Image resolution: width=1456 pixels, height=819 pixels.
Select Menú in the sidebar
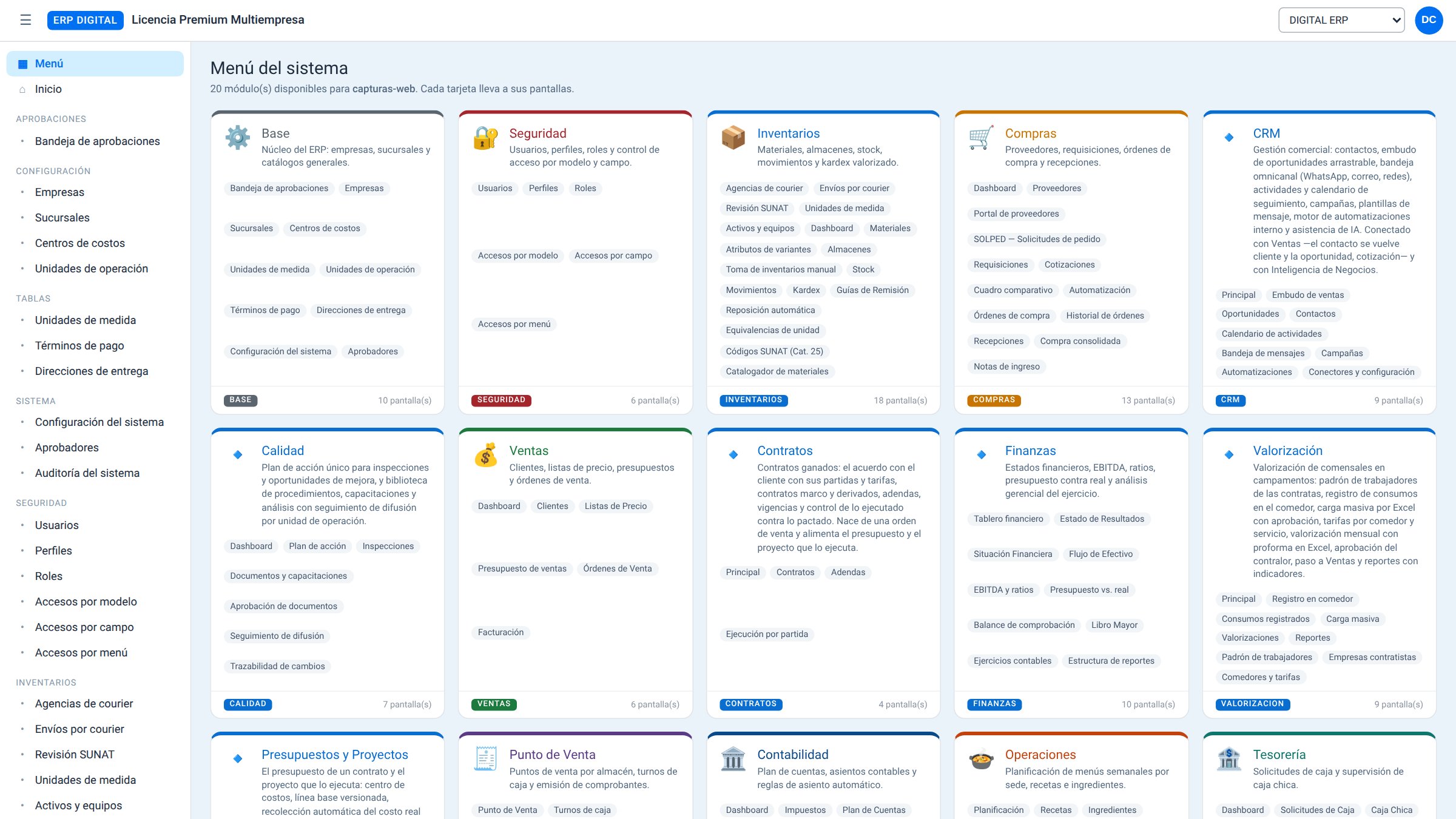(x=95, y=64)
